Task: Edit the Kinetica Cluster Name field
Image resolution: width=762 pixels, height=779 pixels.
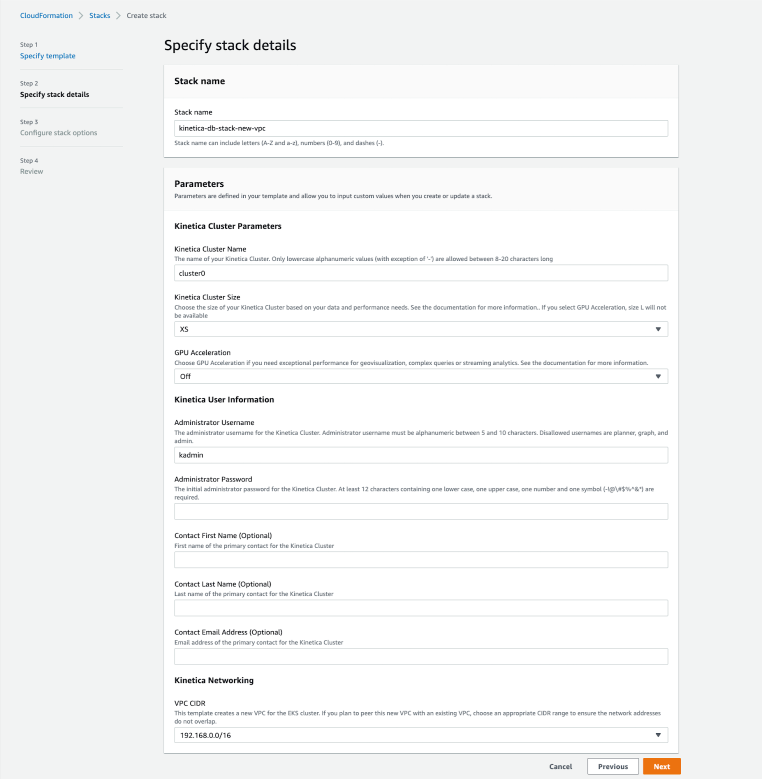Action: [421, 273]
